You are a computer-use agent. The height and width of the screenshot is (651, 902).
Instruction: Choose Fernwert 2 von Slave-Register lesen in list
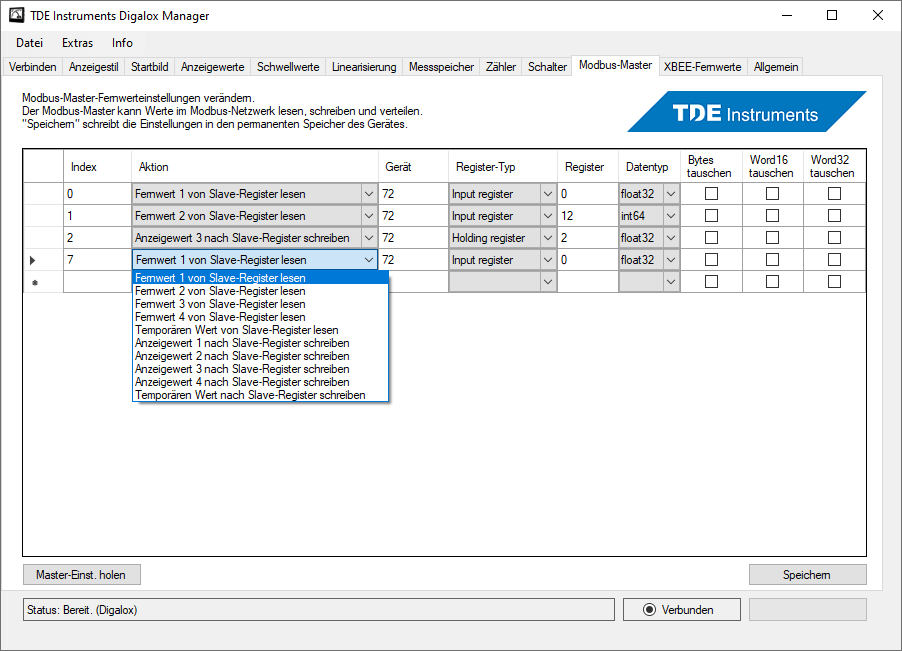tap(261, 291)
